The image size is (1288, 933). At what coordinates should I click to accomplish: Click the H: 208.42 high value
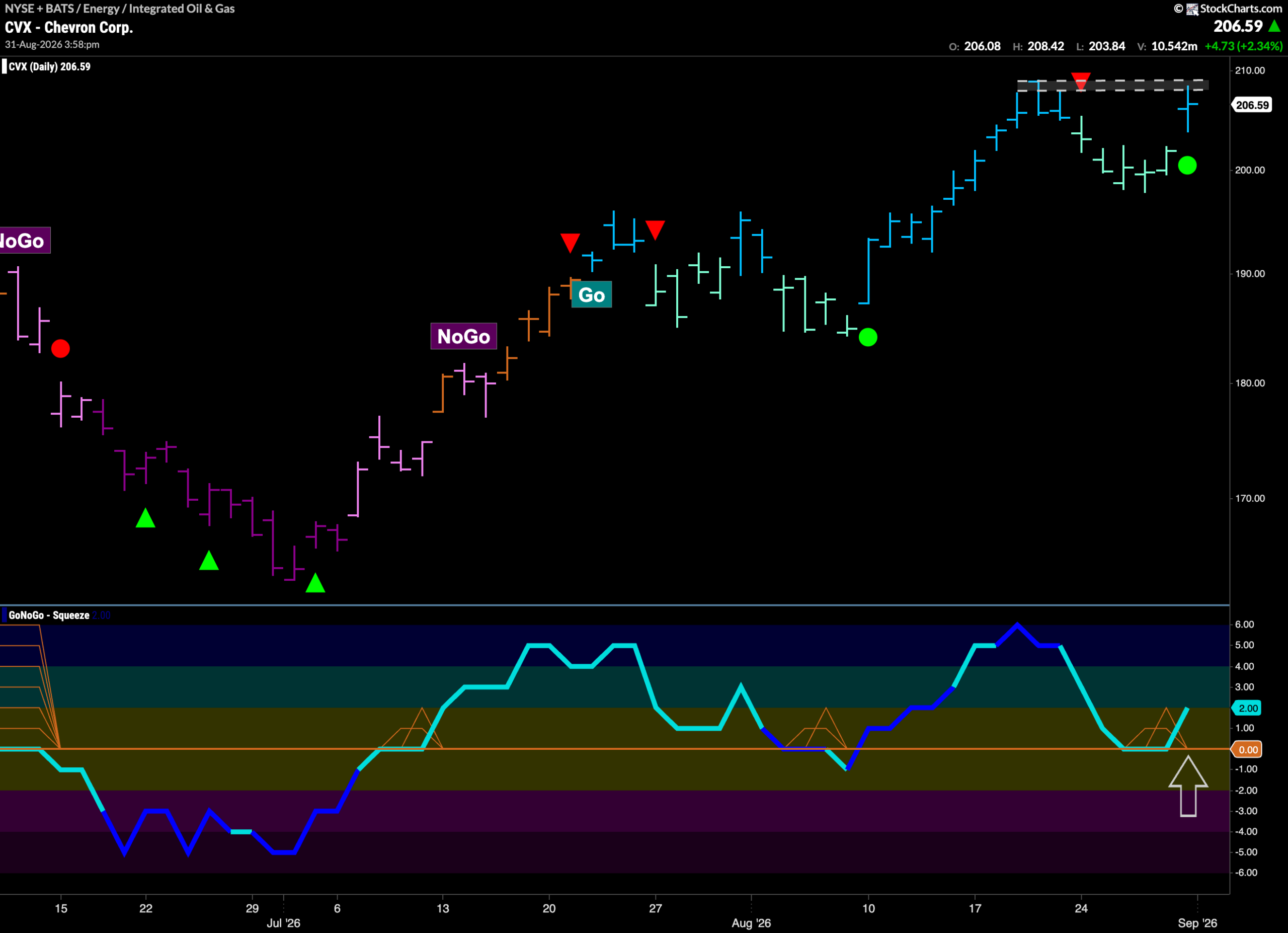point(1038,47)
